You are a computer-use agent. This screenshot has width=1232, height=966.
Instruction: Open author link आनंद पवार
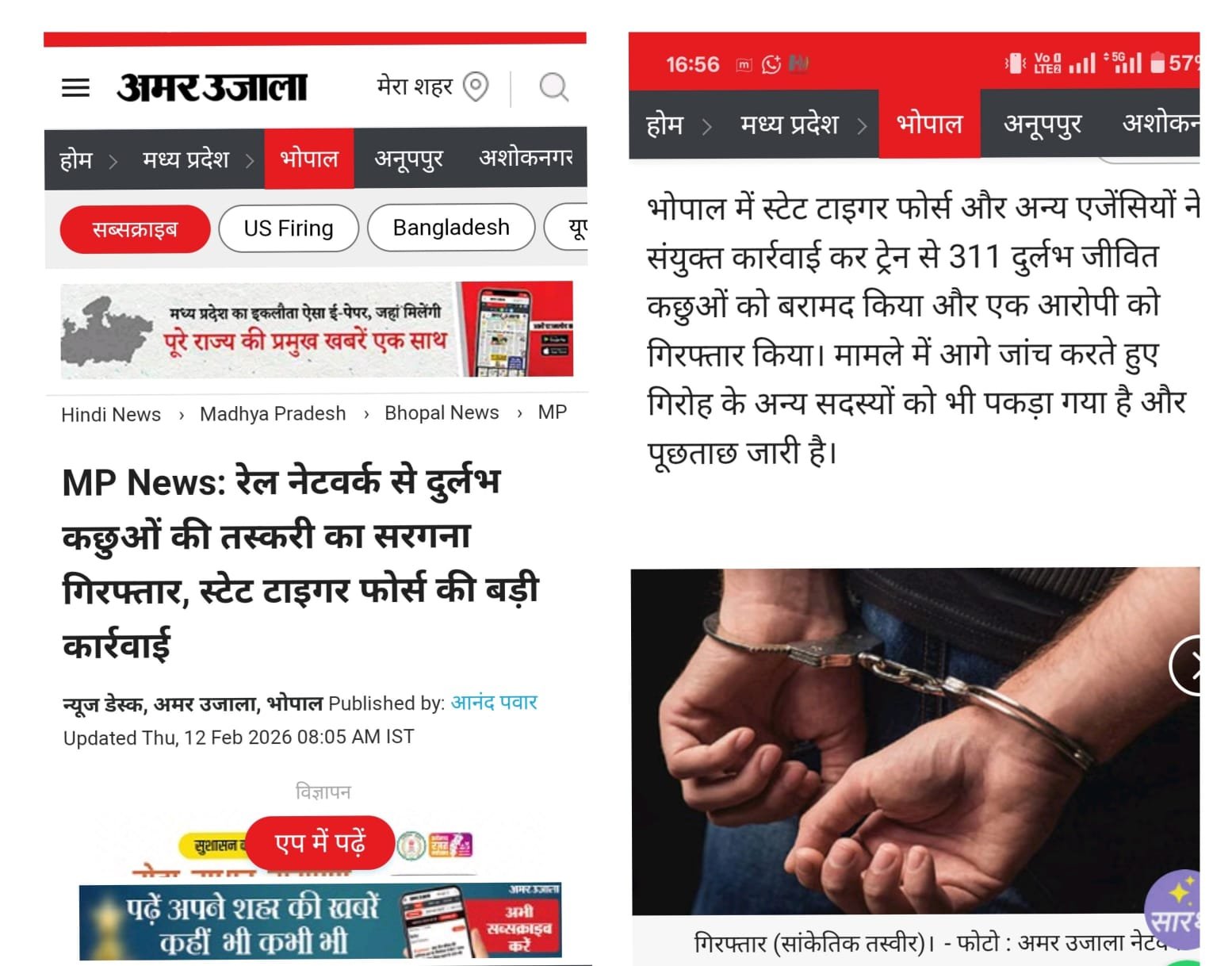coord(494,703)
